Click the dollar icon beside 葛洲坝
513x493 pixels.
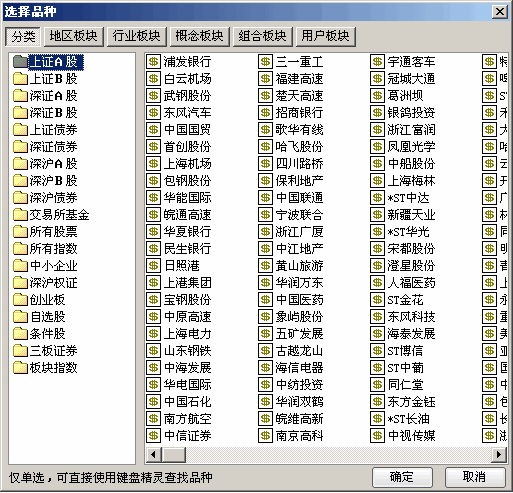[377, 96]
